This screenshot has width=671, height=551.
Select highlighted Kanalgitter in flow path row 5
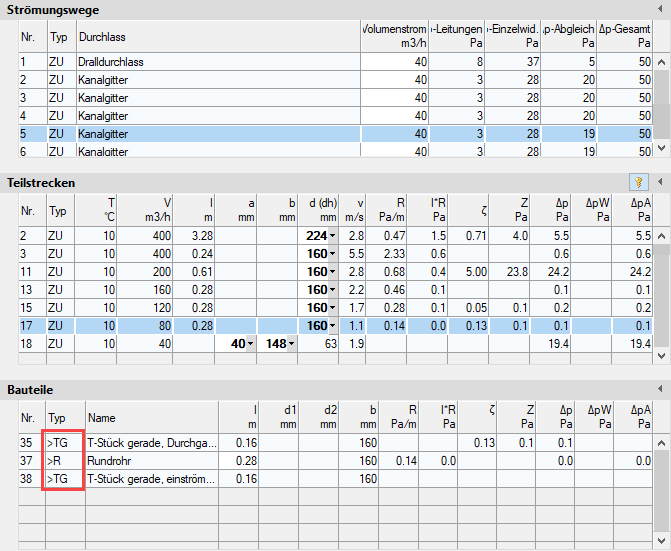pyautogui.click(x=219, y=134)
